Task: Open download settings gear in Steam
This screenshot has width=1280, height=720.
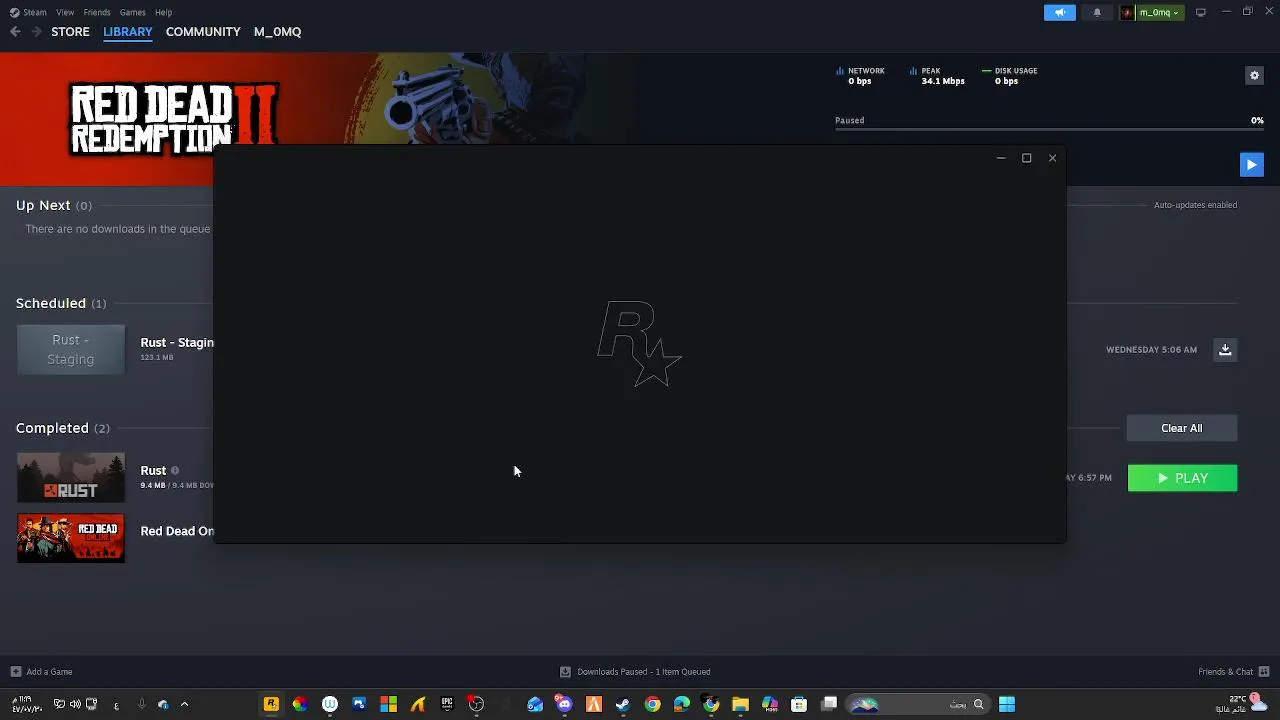Action: (x=1254, y=75)
